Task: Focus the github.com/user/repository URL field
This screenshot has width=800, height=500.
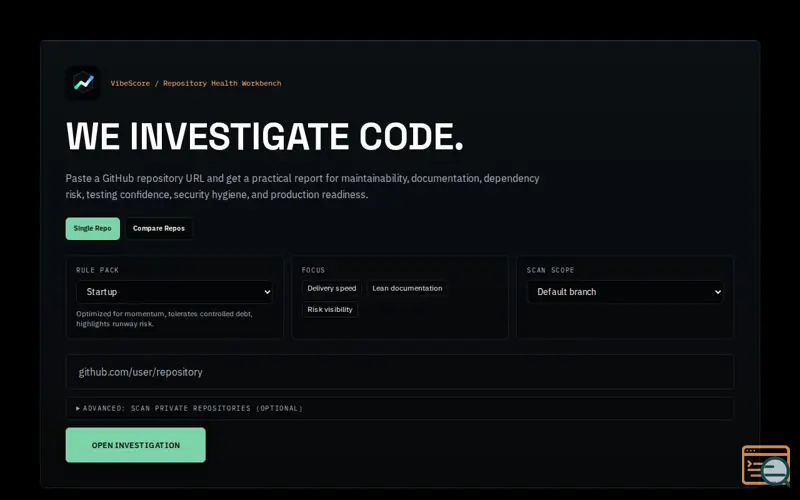Action: [399, 372]
